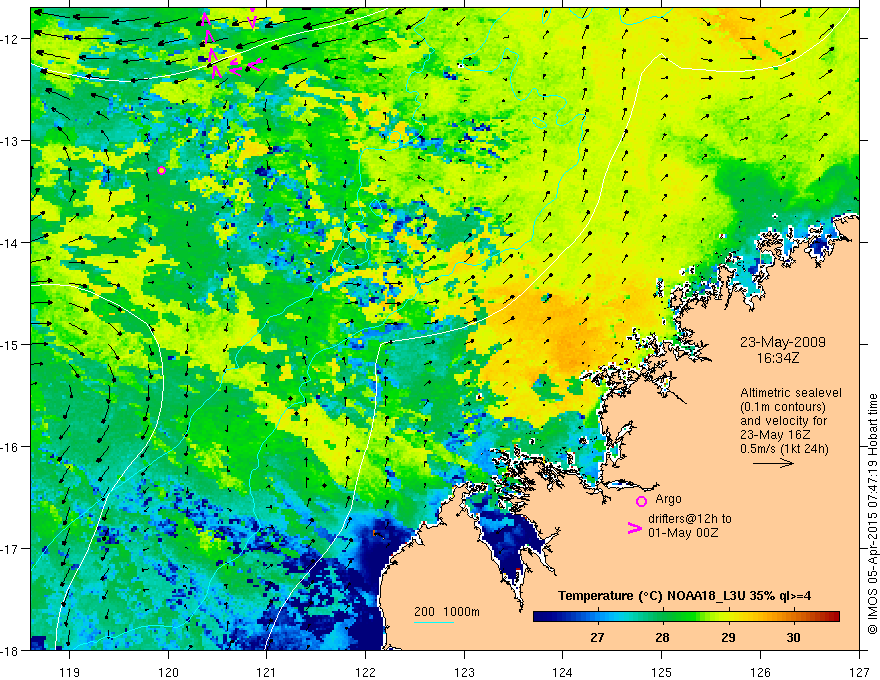Click the latitude axis label -12
This screenshot has height=680, width=880.
pos(10,39)
